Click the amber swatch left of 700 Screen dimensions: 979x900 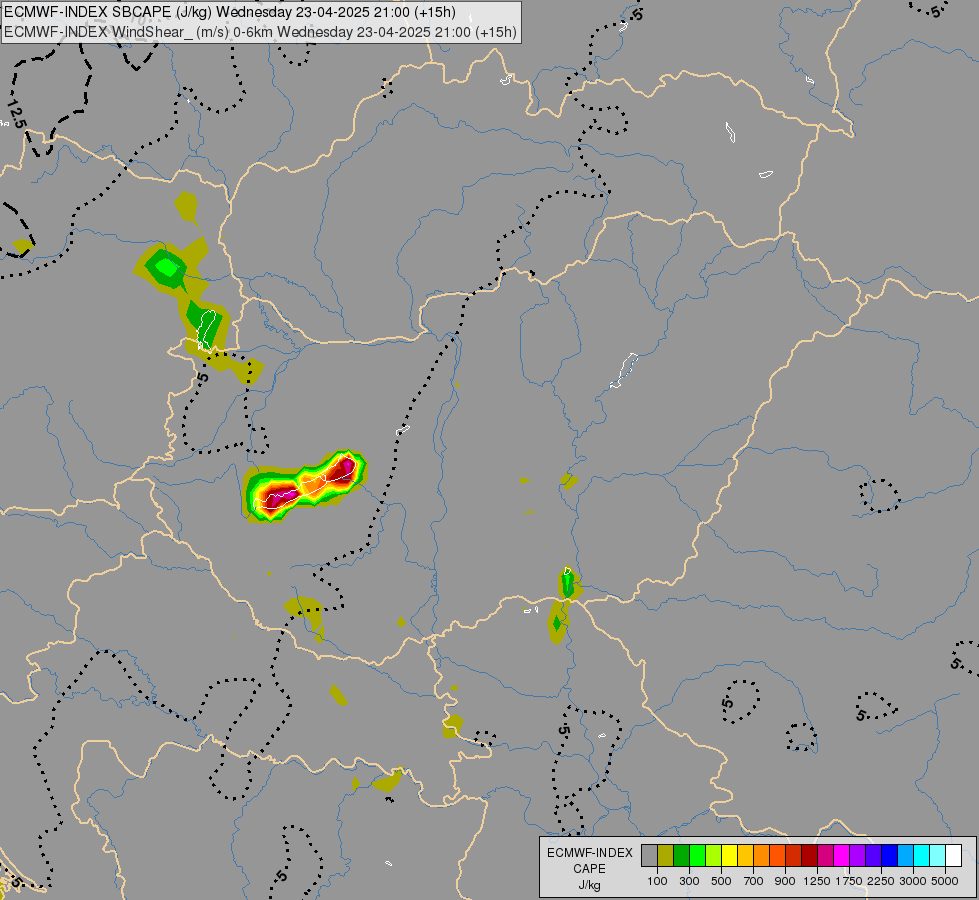pos(745,856)
